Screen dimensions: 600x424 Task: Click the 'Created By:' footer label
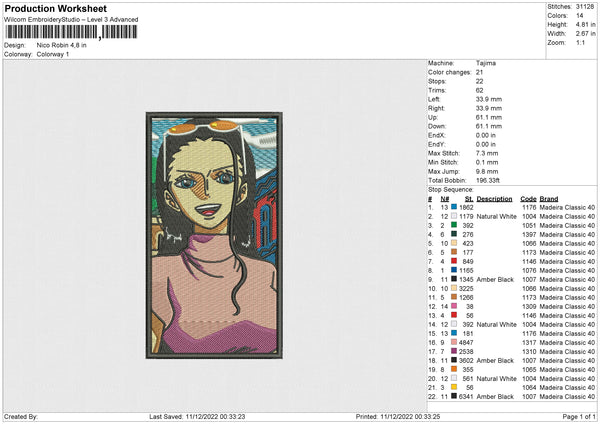click(x=21, y=416)
